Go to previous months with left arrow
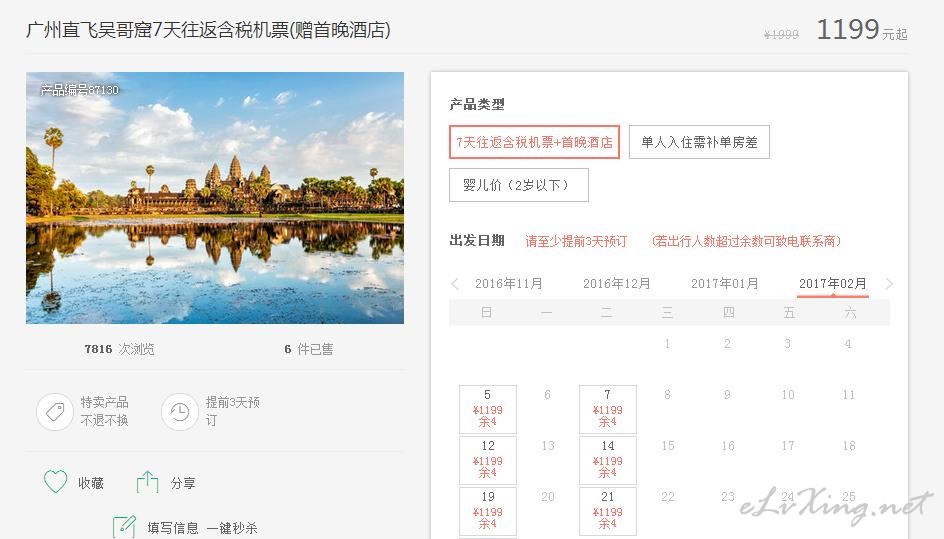 (x=455, y=284)
